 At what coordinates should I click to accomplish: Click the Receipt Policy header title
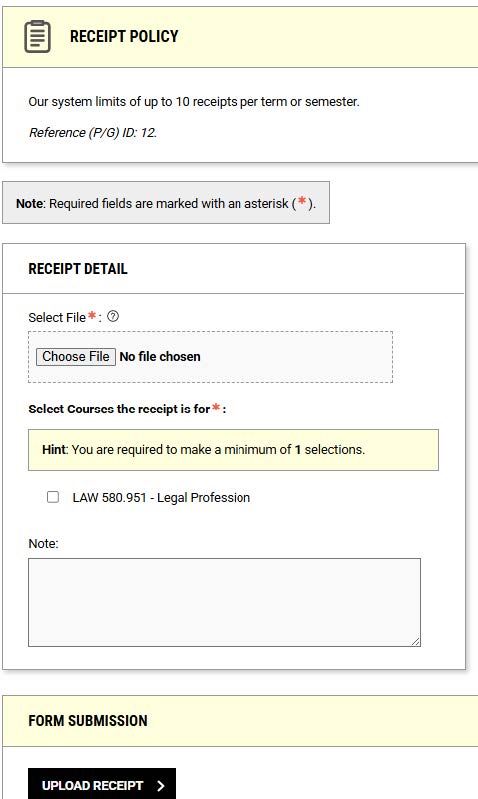[124, 37]
